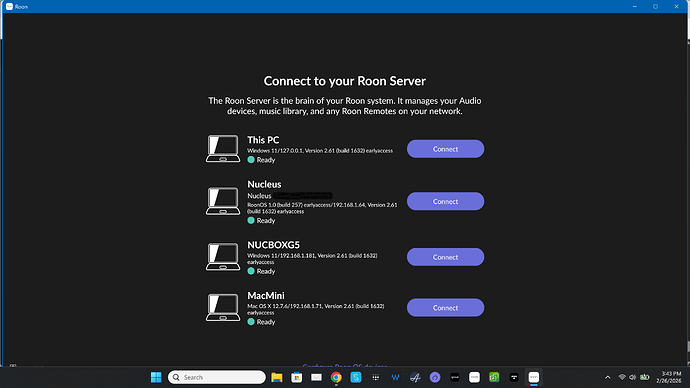Open the Windows Start menu
690x388 pixels.
[156, 377]
